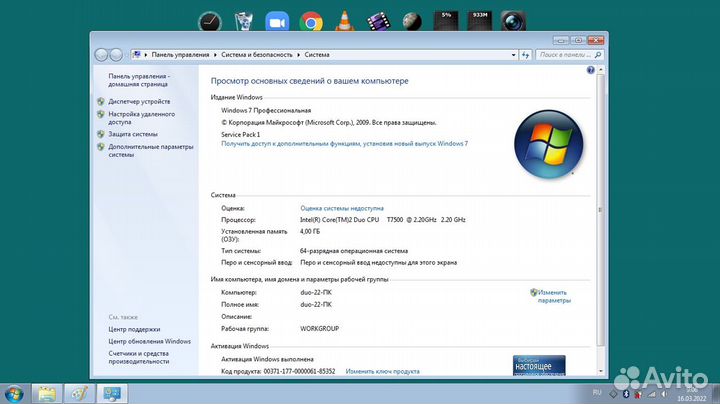This screenshot has height=404, width=720.
Task: Open VLC media player cone icon
Action: tap(344, 21)
